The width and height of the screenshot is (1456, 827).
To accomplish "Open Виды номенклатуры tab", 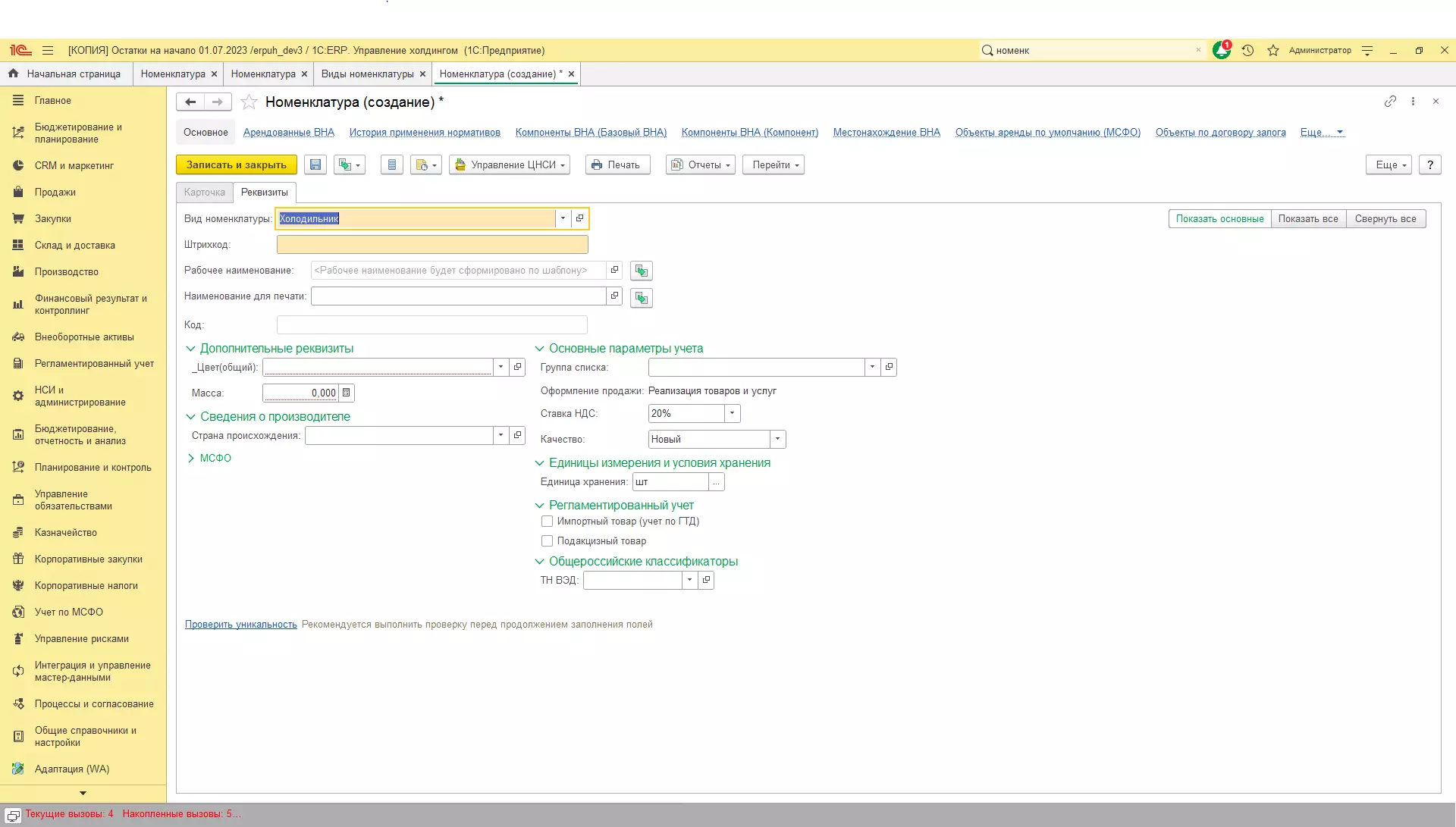I will 367,74.
